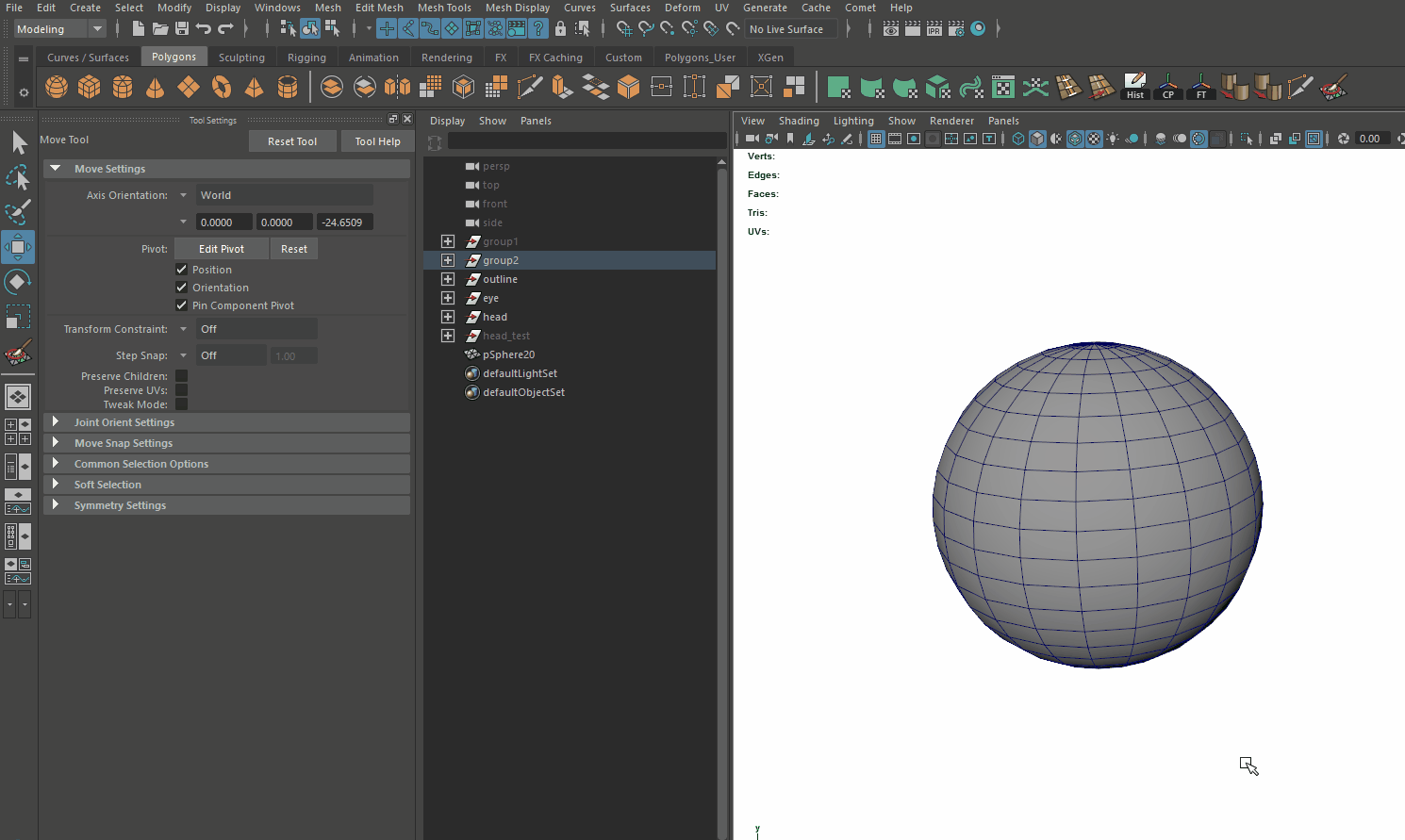
Task: Click the question-mark help snap icon
Action: click(538, 28)
